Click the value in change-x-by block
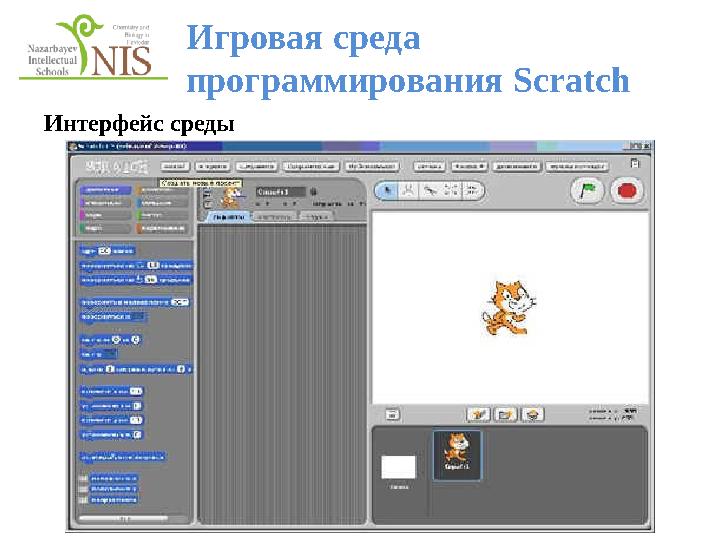 point(136,391)
